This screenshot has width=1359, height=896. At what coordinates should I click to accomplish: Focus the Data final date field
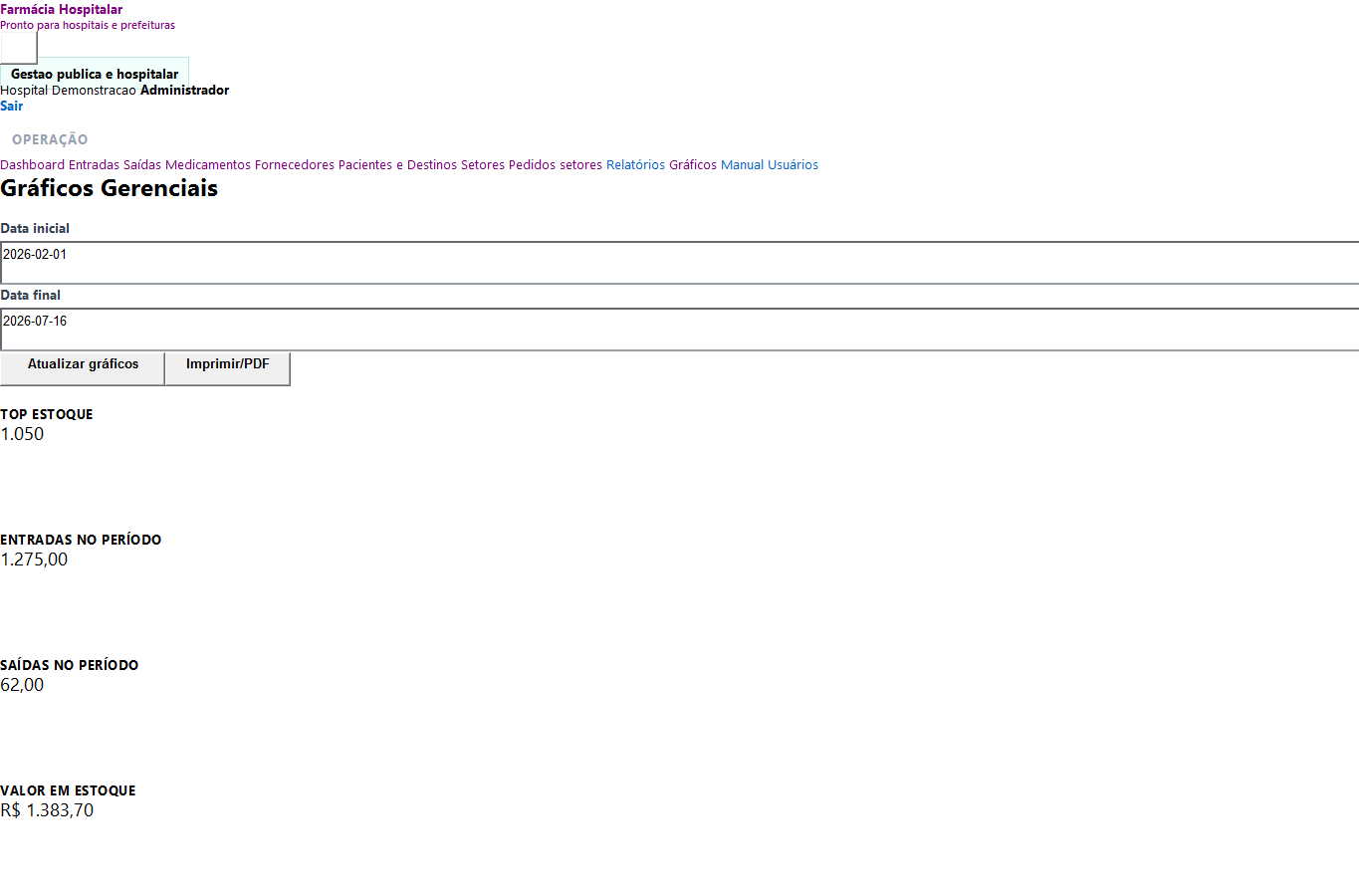(x=679, y=330)
